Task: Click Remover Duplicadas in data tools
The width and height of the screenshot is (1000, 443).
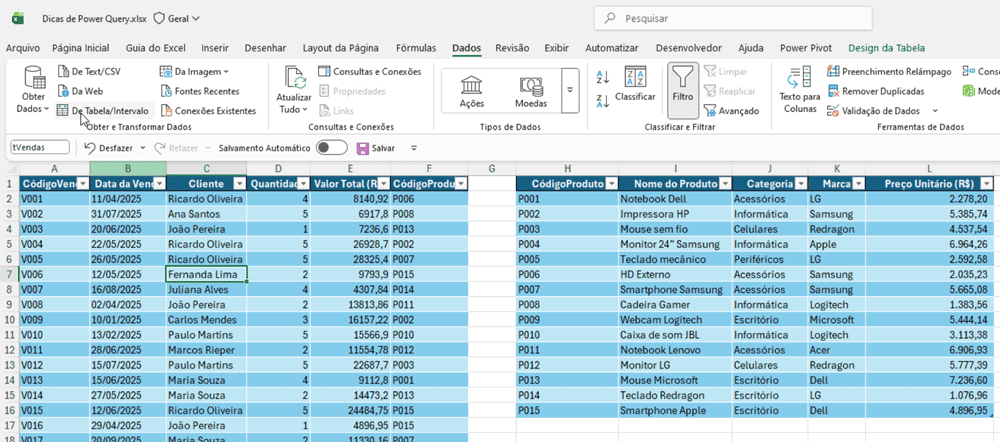Action: coord(880,91)
